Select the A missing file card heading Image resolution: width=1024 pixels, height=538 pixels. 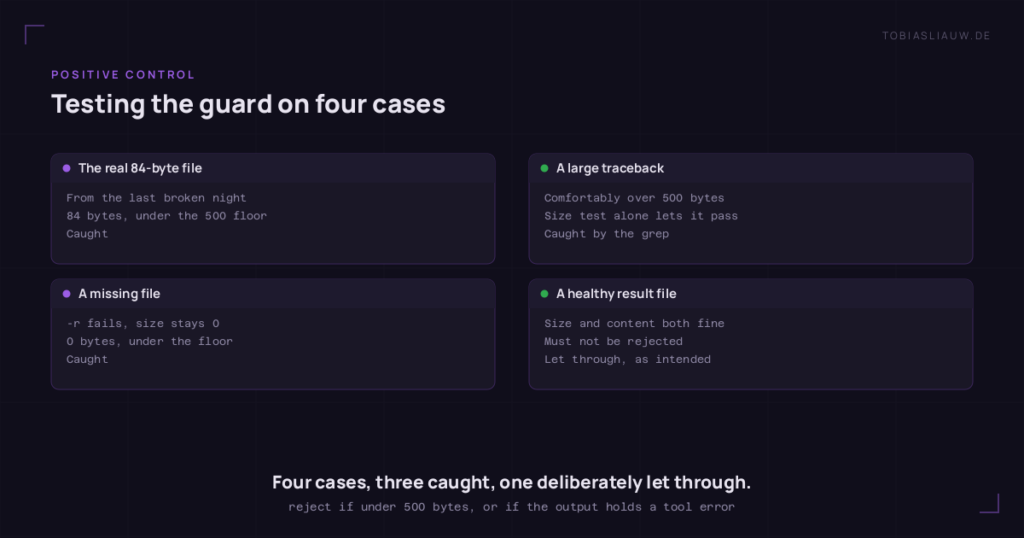119,294
